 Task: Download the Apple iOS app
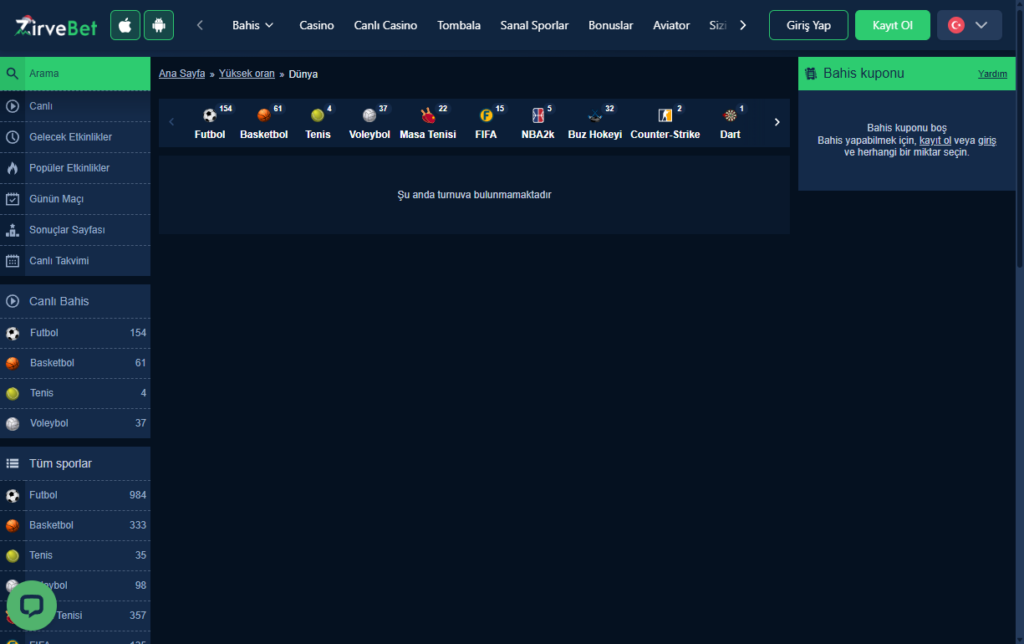pos(125,25)
